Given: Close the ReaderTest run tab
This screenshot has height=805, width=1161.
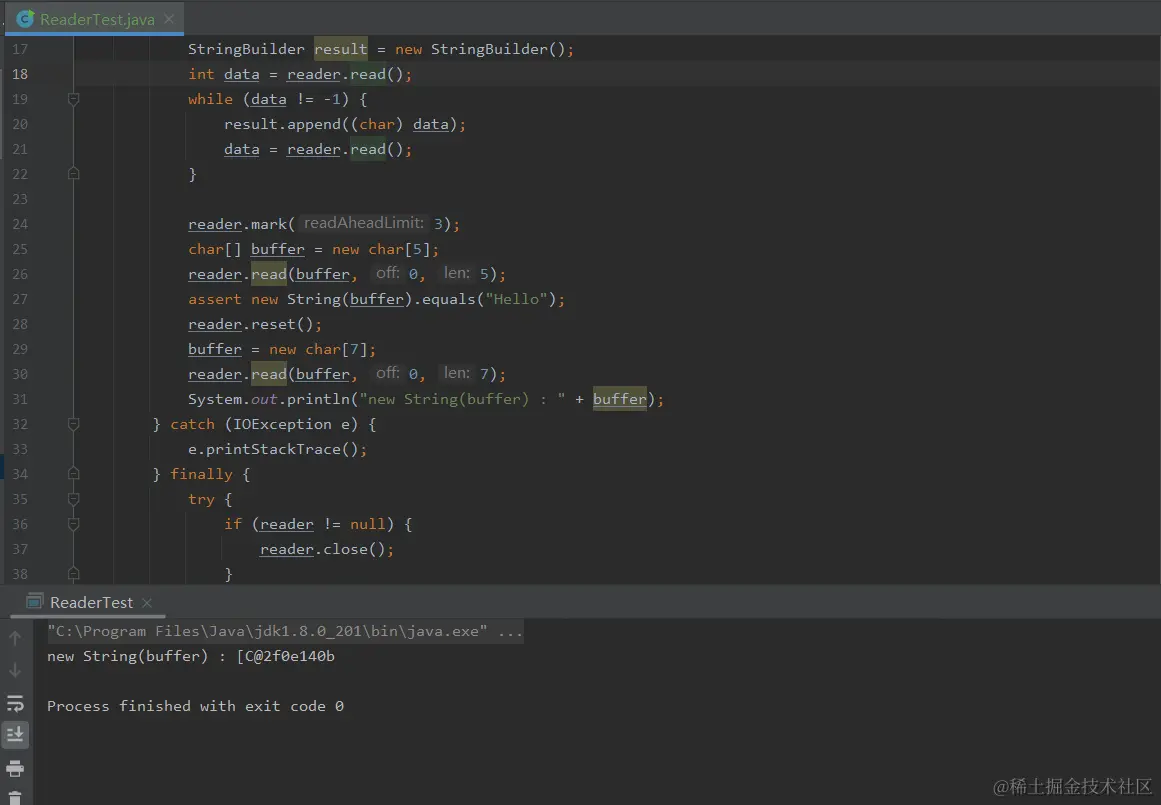Looking at the screenshot, I should 147,603.
